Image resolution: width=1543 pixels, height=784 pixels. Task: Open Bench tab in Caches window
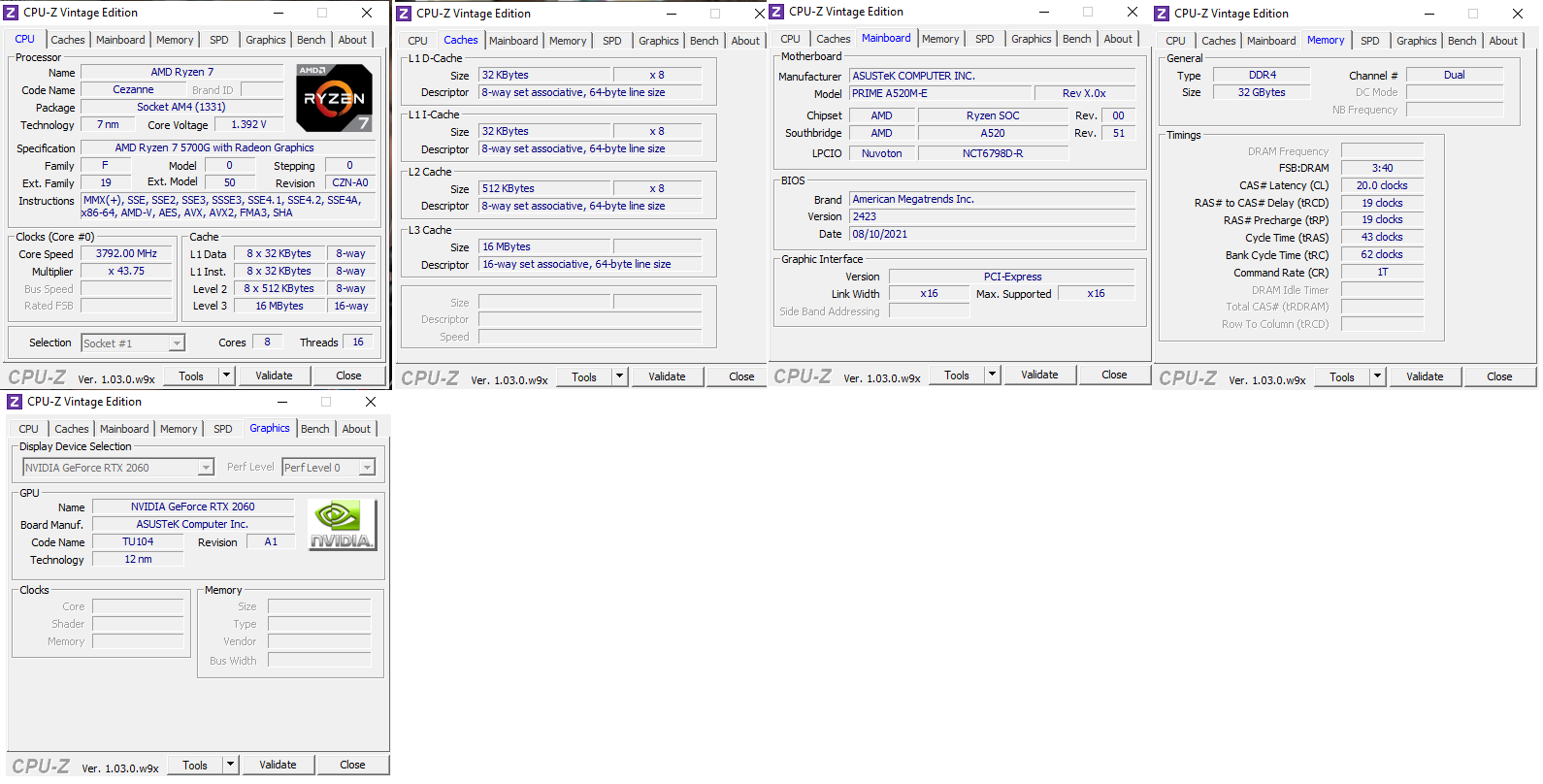click(705, 41)
